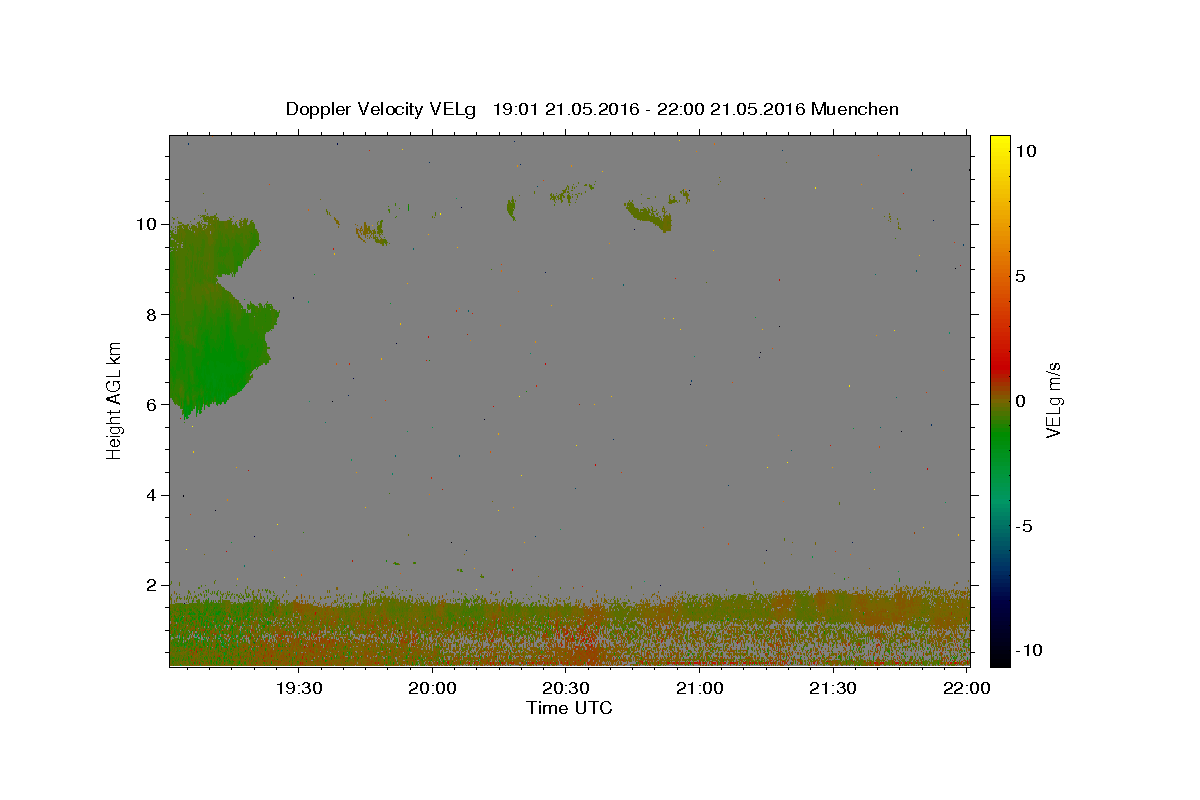Click the 19:30 time tick label

pos(299,688)
